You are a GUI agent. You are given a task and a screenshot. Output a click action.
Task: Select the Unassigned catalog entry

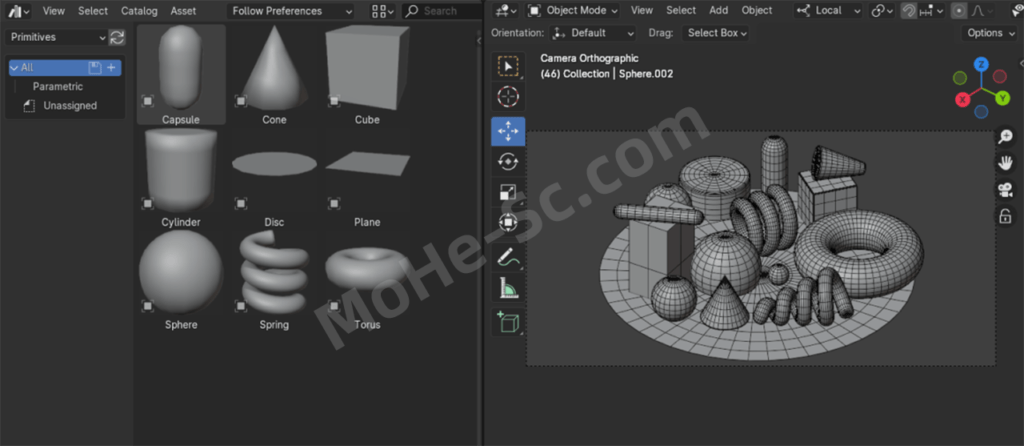tap(69, 105)
